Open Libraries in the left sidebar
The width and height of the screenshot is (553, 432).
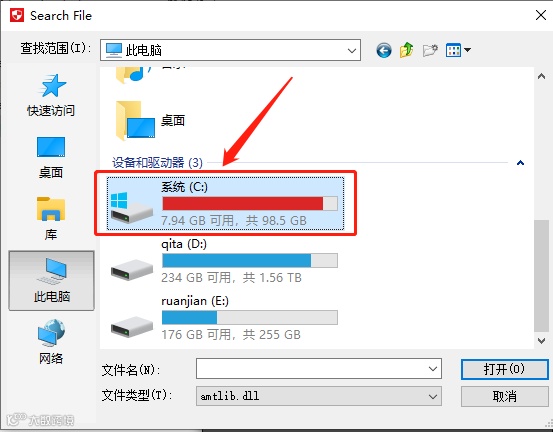(51, 219)
